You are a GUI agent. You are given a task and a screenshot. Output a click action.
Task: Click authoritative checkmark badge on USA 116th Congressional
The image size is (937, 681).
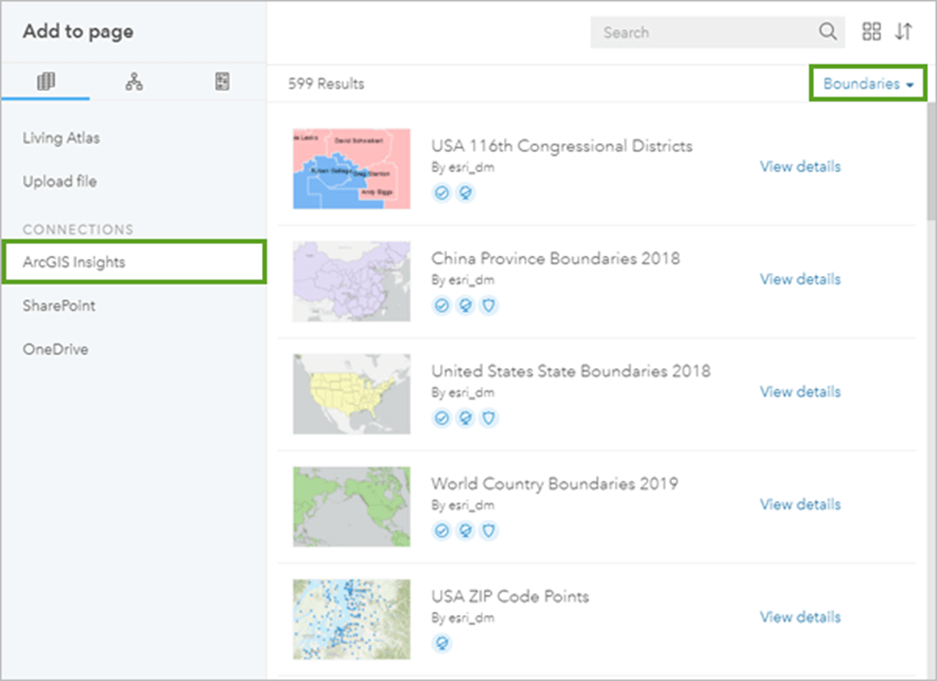coord(441,192)
